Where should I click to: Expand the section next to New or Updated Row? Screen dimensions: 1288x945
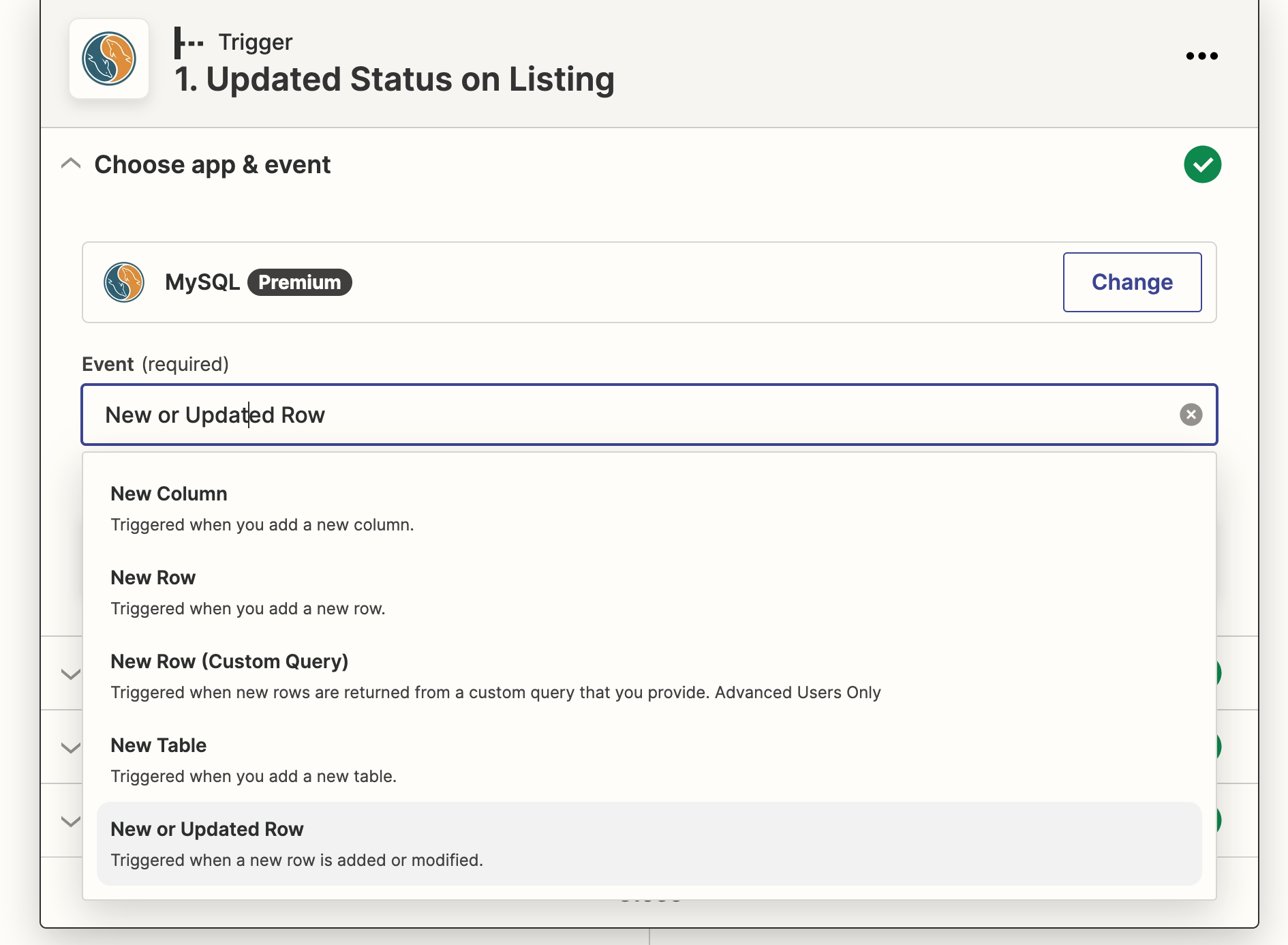(71, 822)
